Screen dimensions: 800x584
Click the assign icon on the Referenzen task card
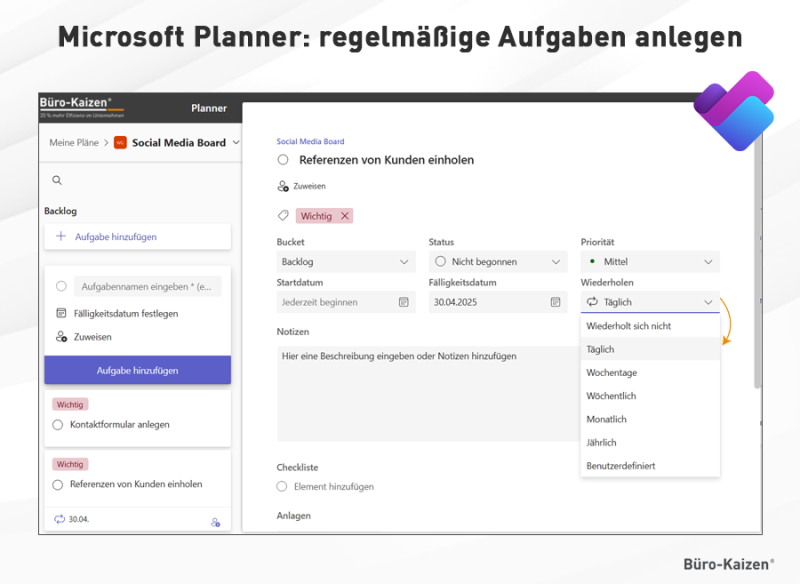click(214, 521)
